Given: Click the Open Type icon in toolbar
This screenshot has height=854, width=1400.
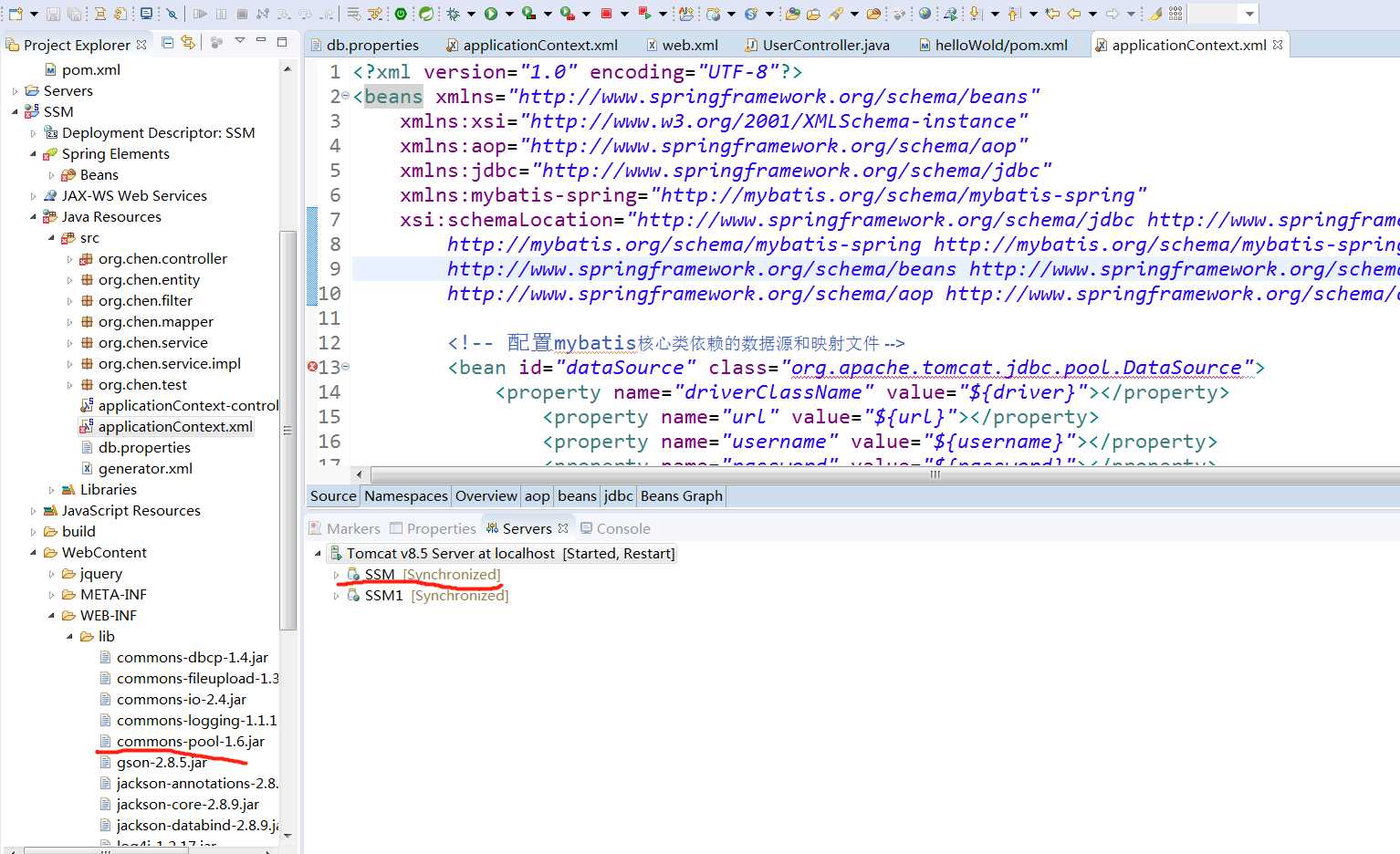Looking at the screenshot, I should point(792,14).
